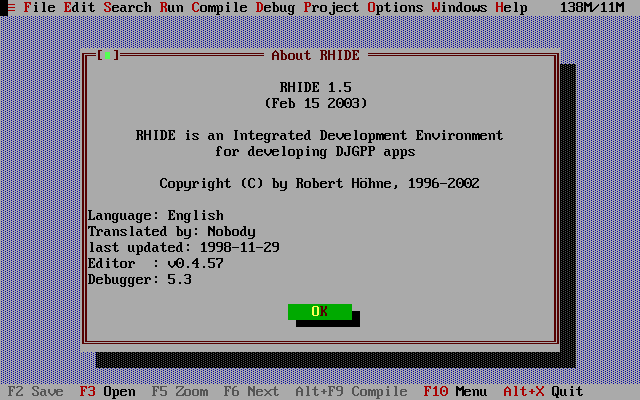
Task: Click the Language: English line
Action: click(156, 216)
